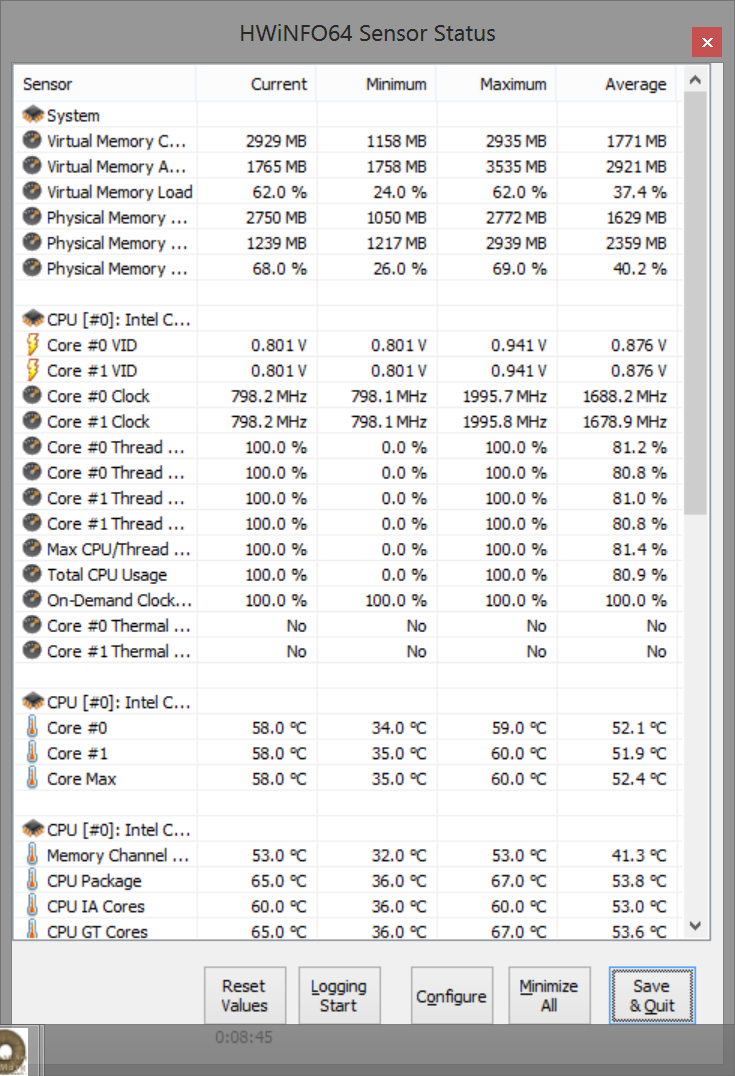
Task: Click the scrollbar down arrow
Action: (x=696, y=927)
